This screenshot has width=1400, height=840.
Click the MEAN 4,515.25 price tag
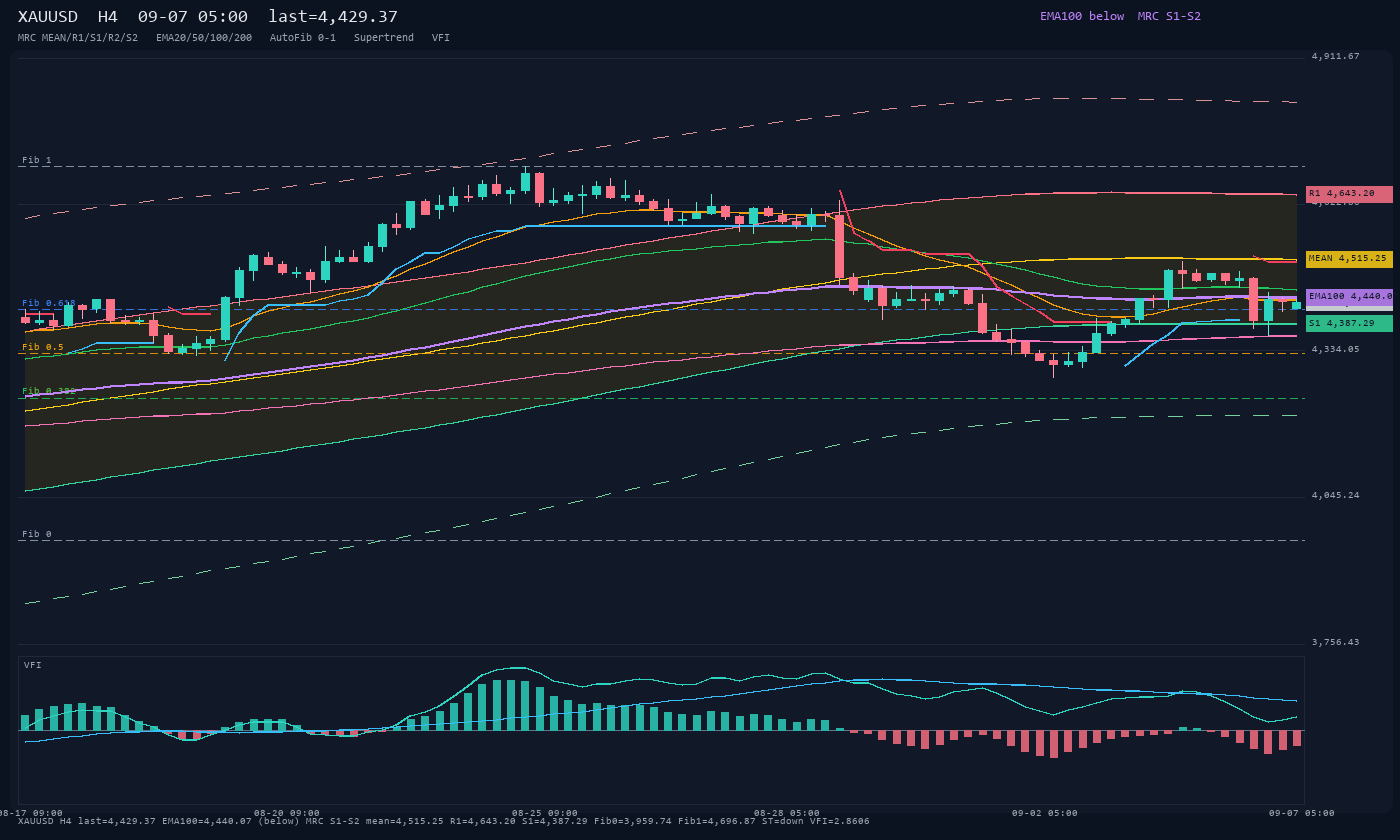point(1349,259)
